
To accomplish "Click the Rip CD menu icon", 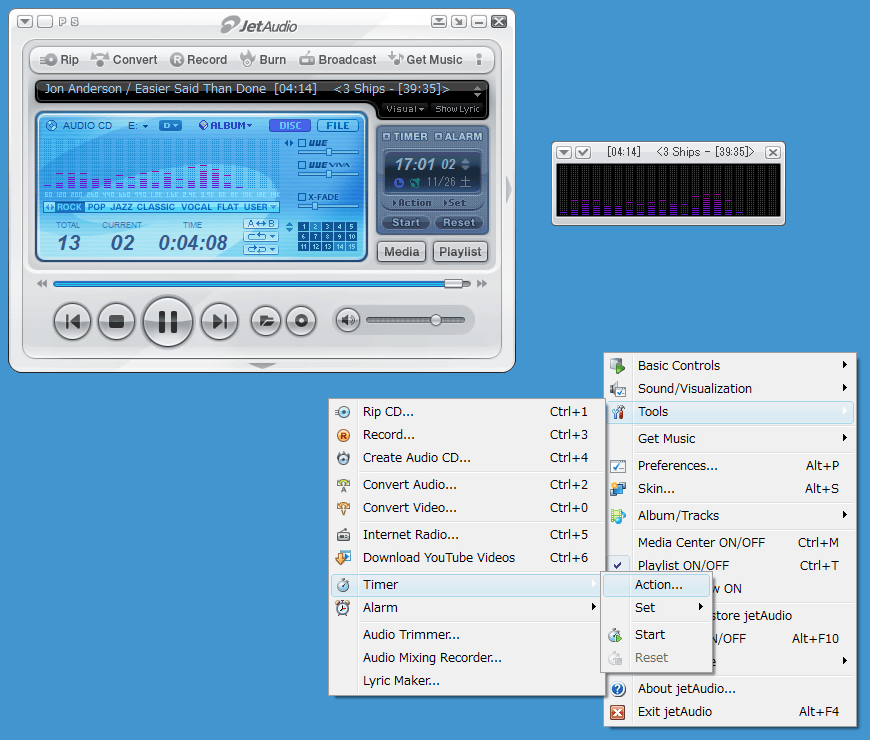I will [x=343, y=412].
